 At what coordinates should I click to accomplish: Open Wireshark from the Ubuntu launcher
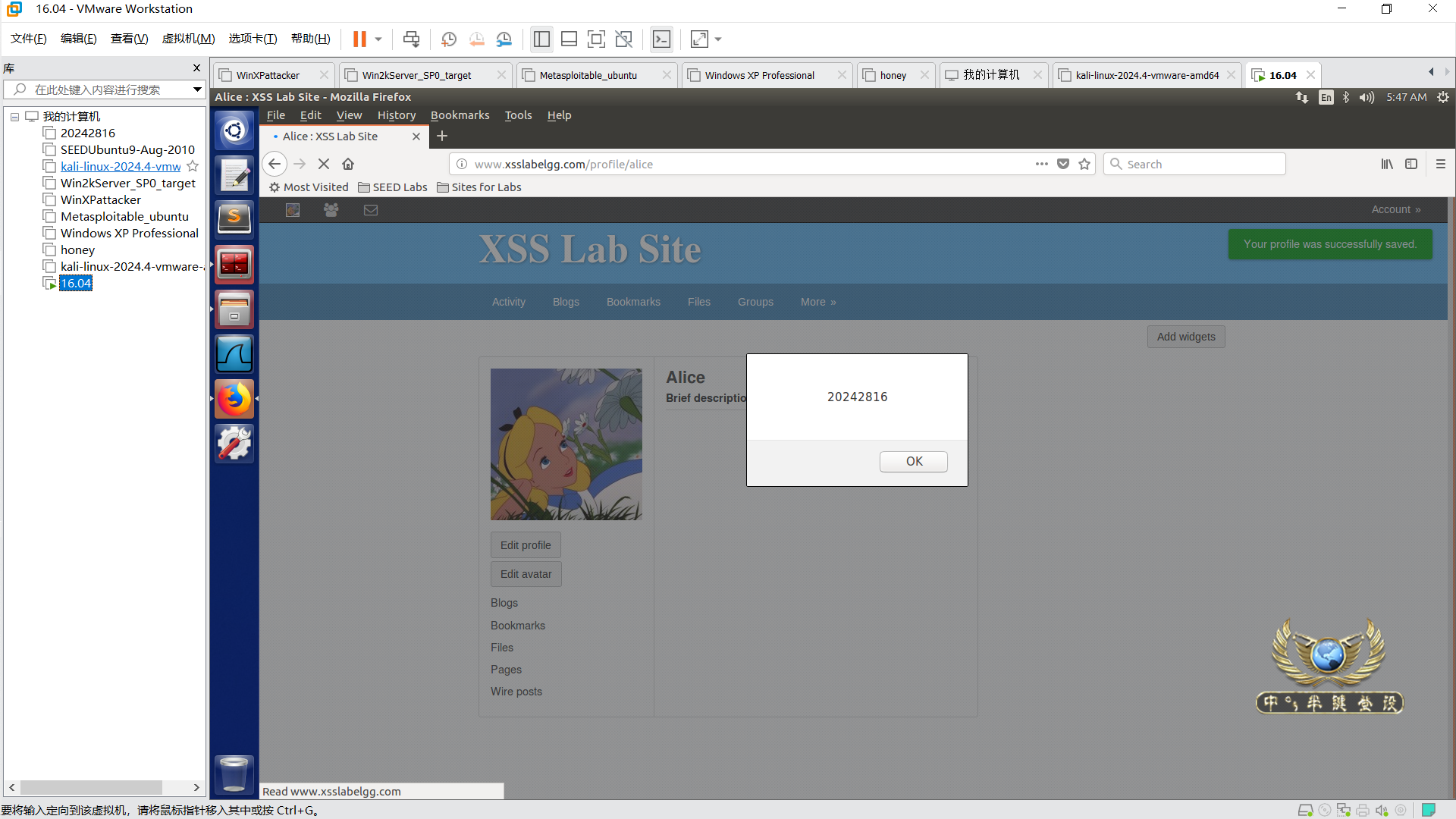click(x=234, y=354)
